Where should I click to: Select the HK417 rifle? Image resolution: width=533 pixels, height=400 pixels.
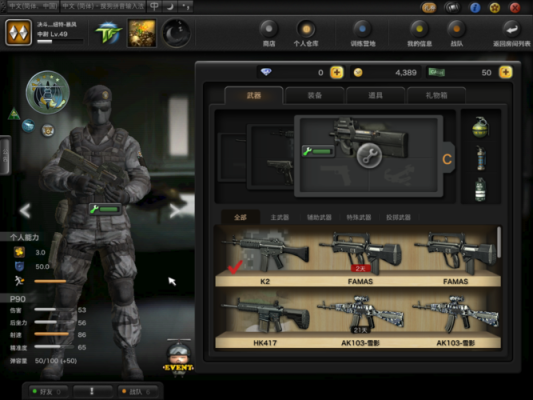coord(265,319)
